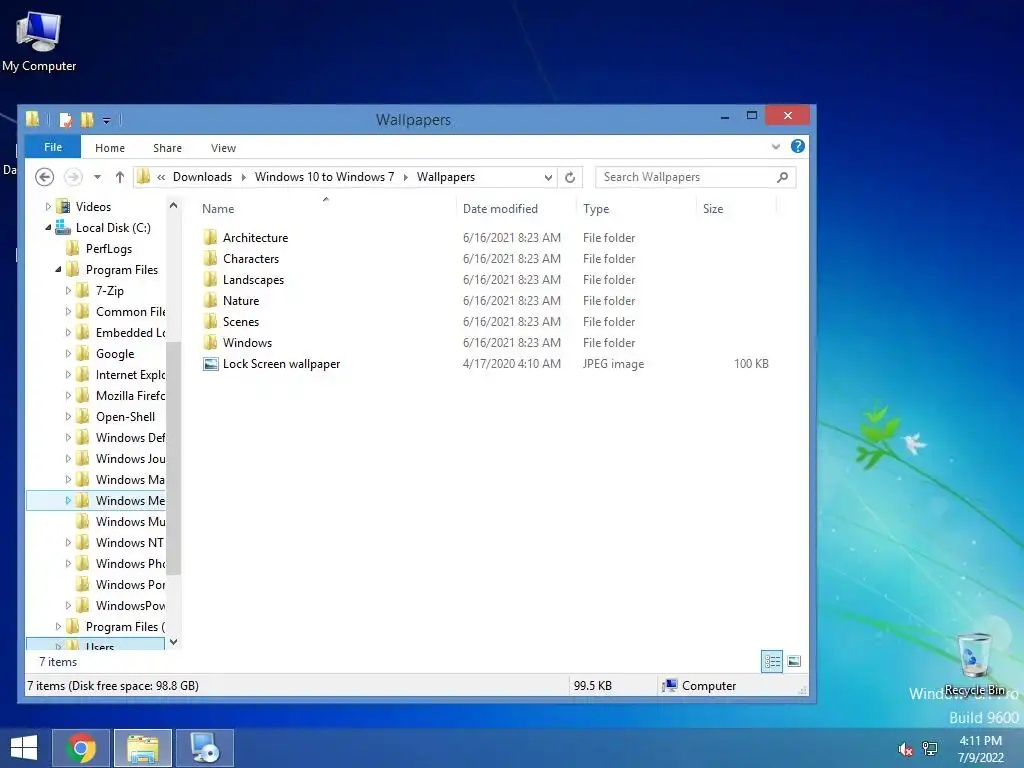Open the computer disc taskbar icon
The width and height of the screenshot is (1024, 768).
[204, 748]
